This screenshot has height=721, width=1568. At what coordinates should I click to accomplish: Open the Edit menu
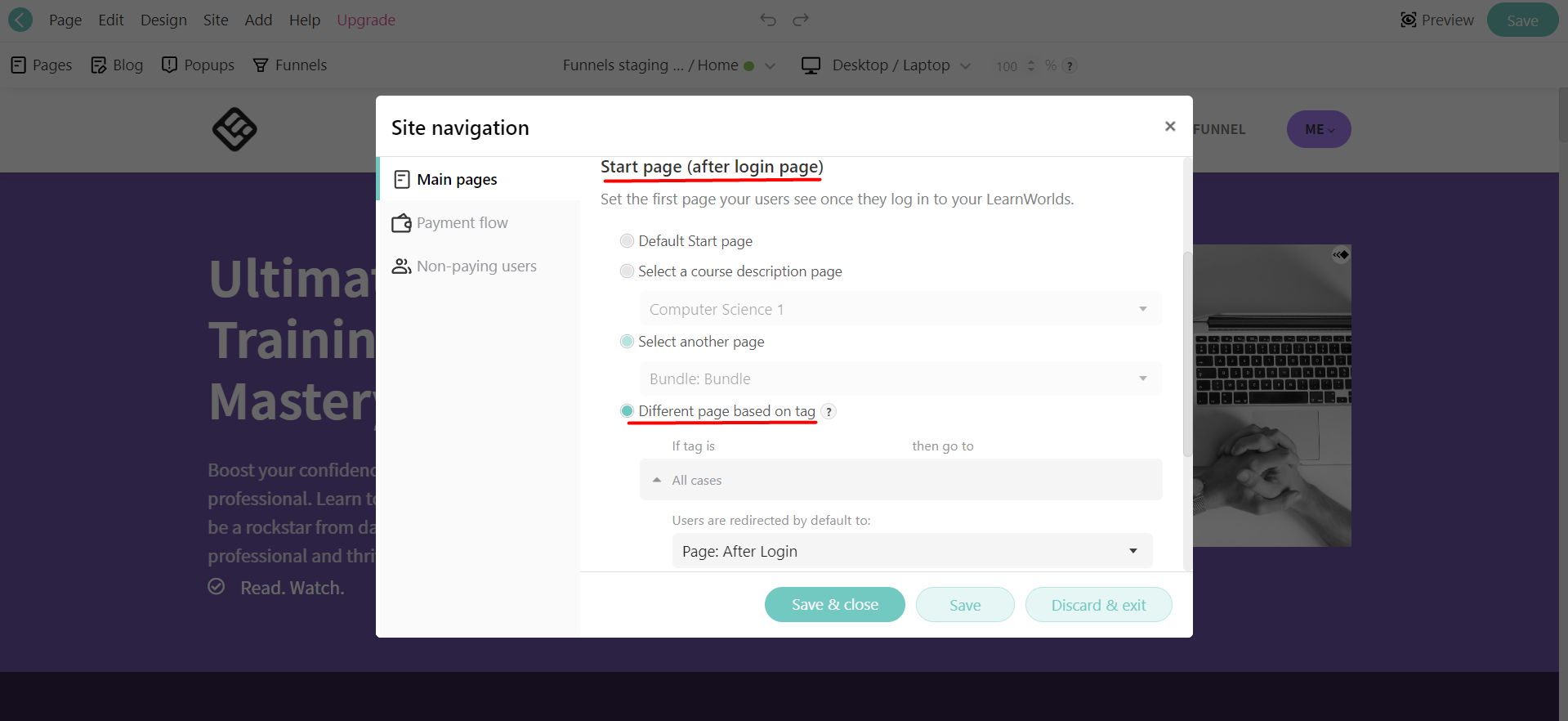(x=111, y=20)
